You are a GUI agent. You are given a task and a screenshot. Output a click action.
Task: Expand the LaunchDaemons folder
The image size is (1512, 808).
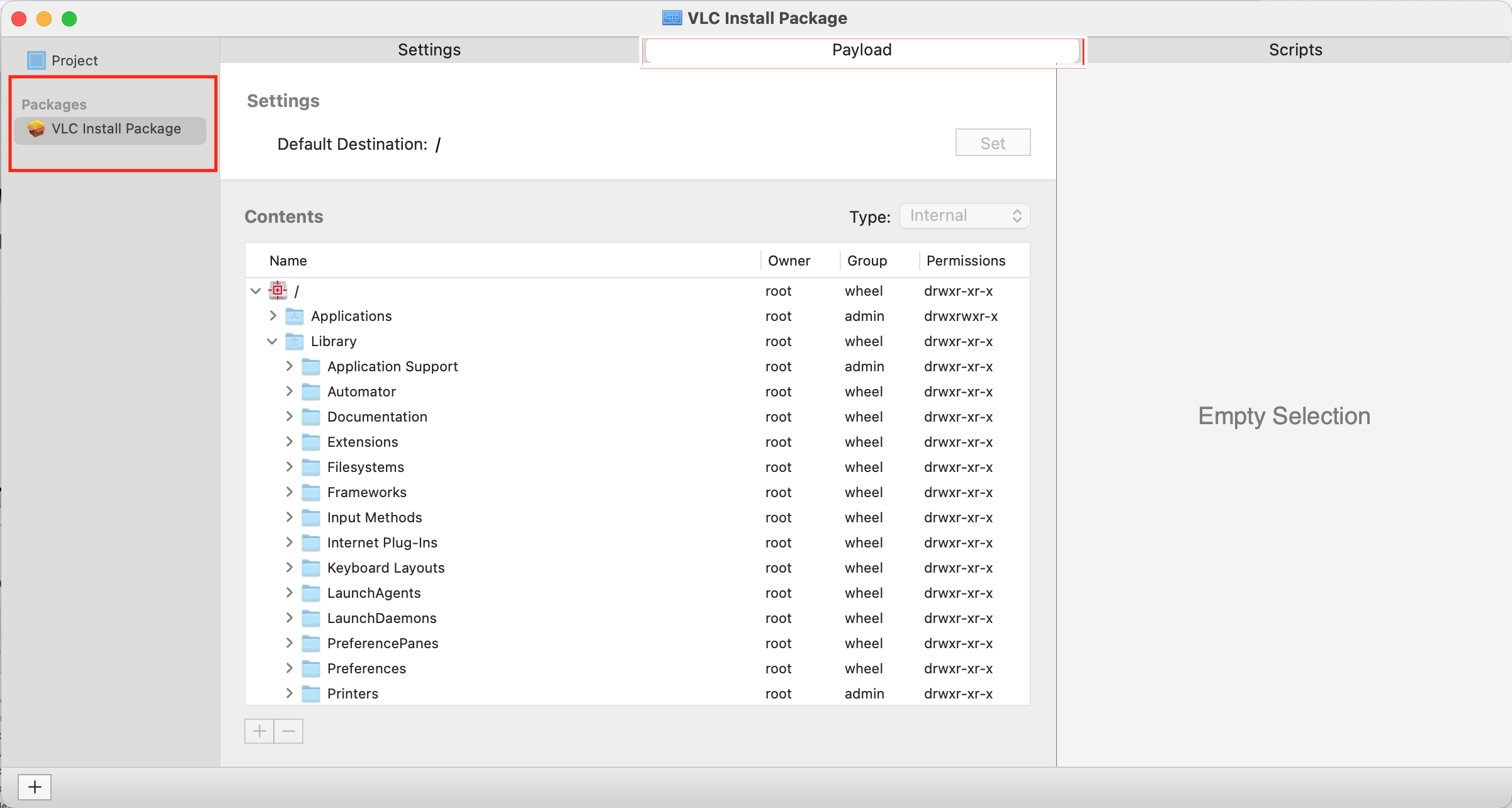click(289, 617)
